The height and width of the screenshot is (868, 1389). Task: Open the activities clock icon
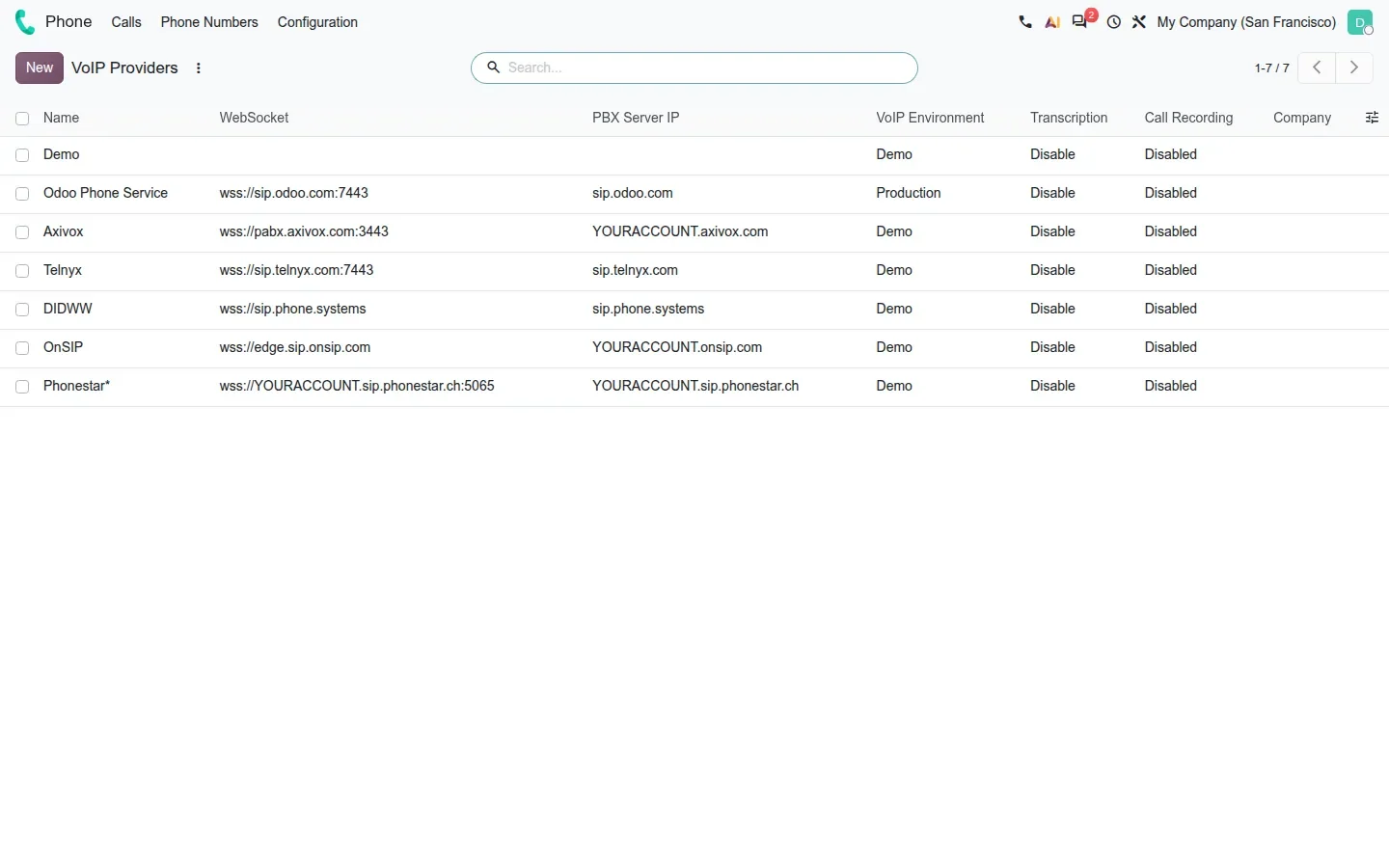1114,22
